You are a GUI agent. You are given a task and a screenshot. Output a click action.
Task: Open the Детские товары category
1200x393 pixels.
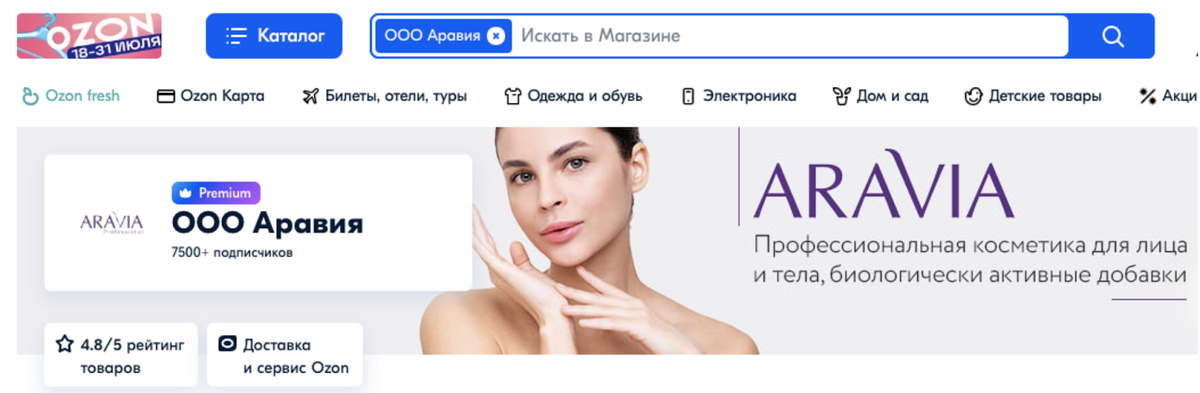click(x=1033, y=96)
